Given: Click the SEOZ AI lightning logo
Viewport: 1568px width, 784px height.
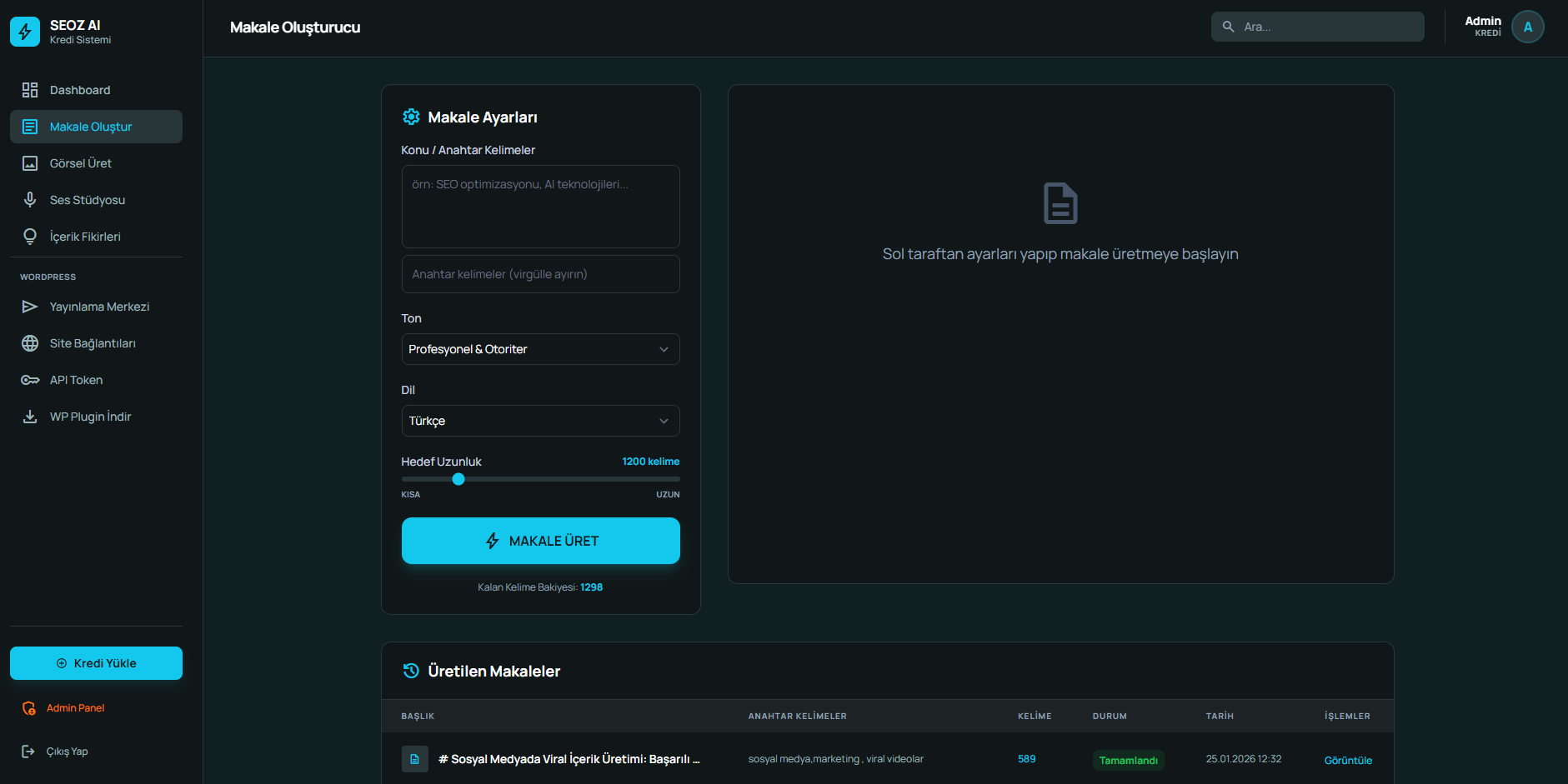Looking at the screenshot, I should pos(25,32).
